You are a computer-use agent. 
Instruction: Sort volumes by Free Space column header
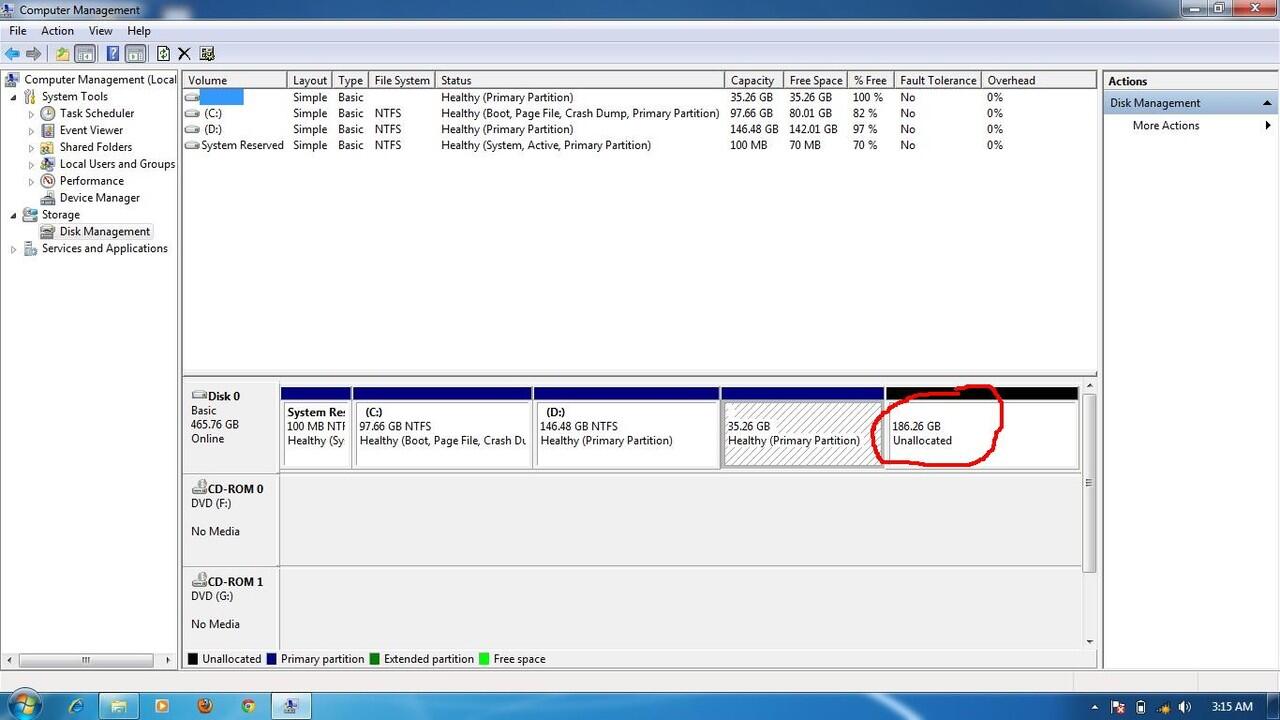click(x=815, y=80)
